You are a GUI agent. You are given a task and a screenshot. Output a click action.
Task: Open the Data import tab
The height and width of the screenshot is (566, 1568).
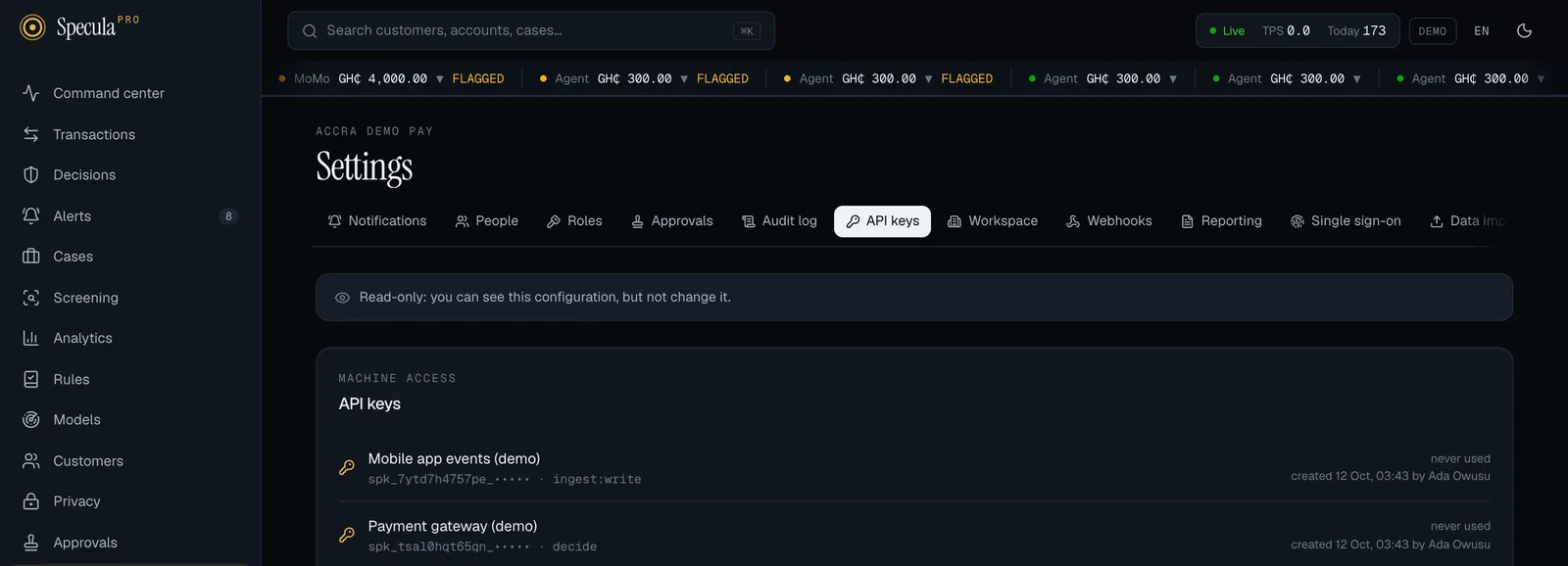tap(1466, 221)
